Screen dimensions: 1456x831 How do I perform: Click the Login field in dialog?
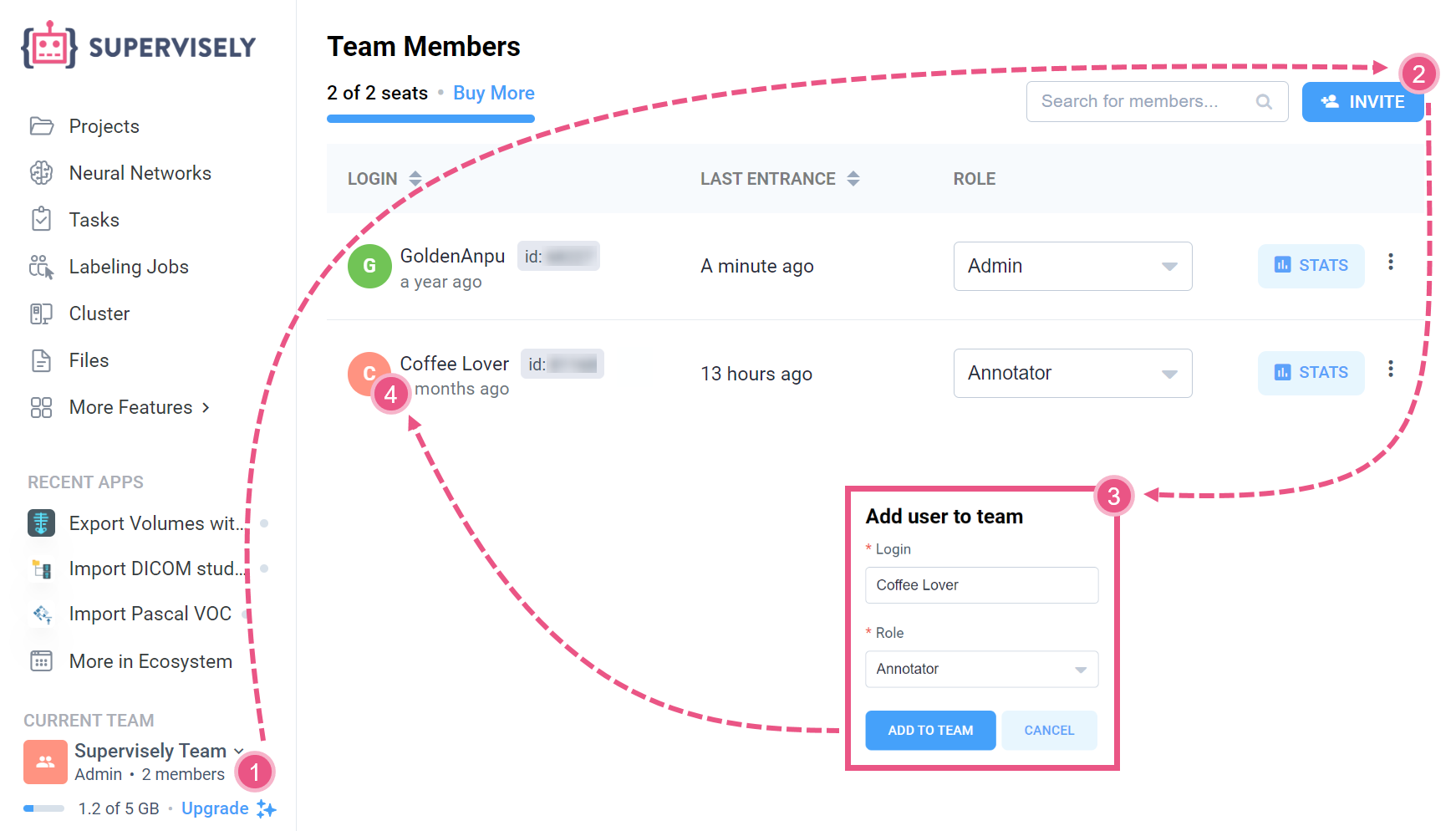(x=981, y=585)
